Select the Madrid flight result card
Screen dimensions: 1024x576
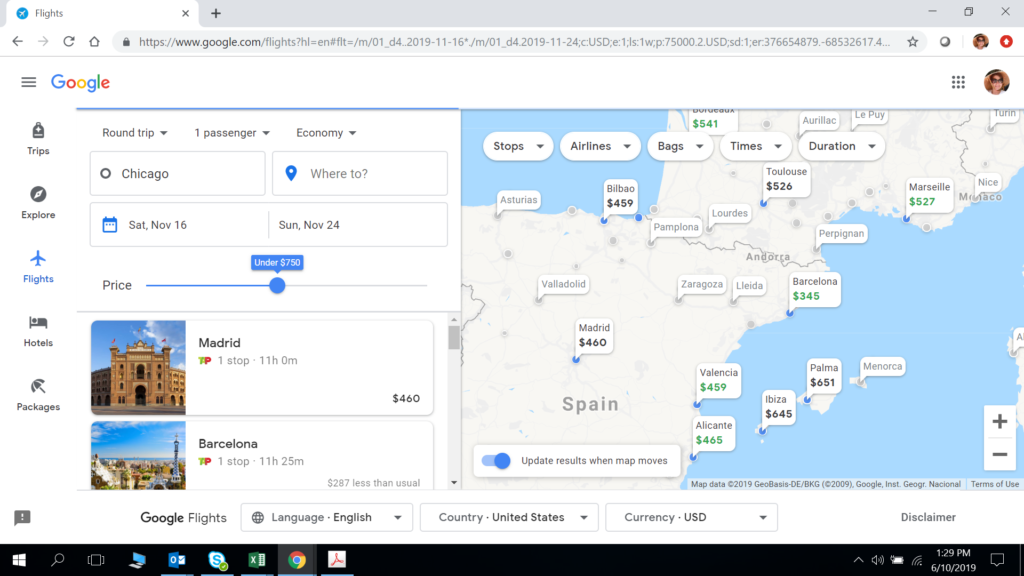pyautogui.click(x=262, y=368)
